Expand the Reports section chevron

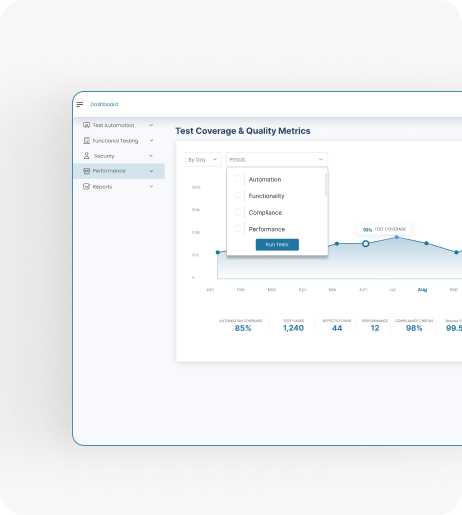(151, 186)
